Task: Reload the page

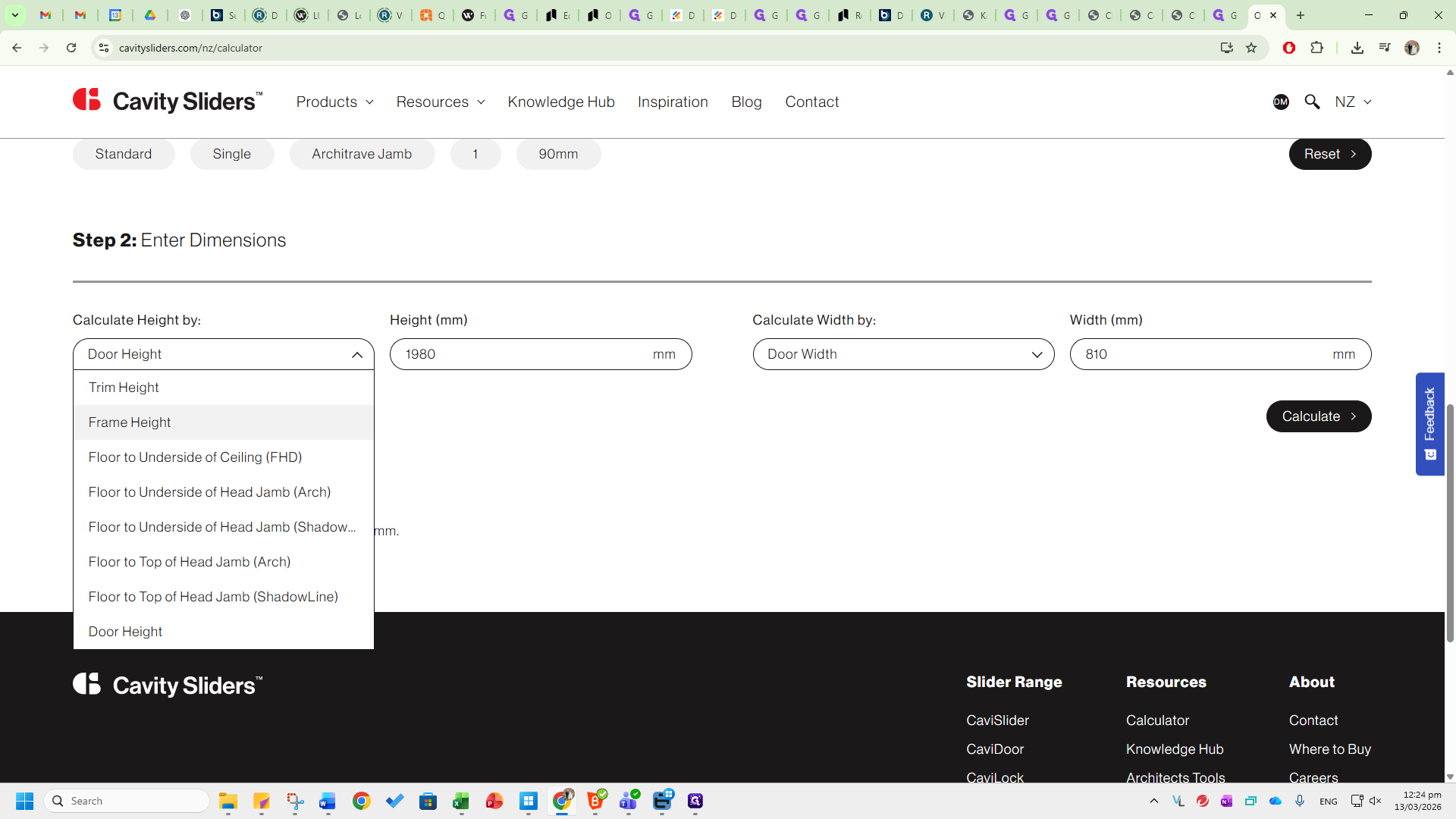Action: (x=71, y=48)
